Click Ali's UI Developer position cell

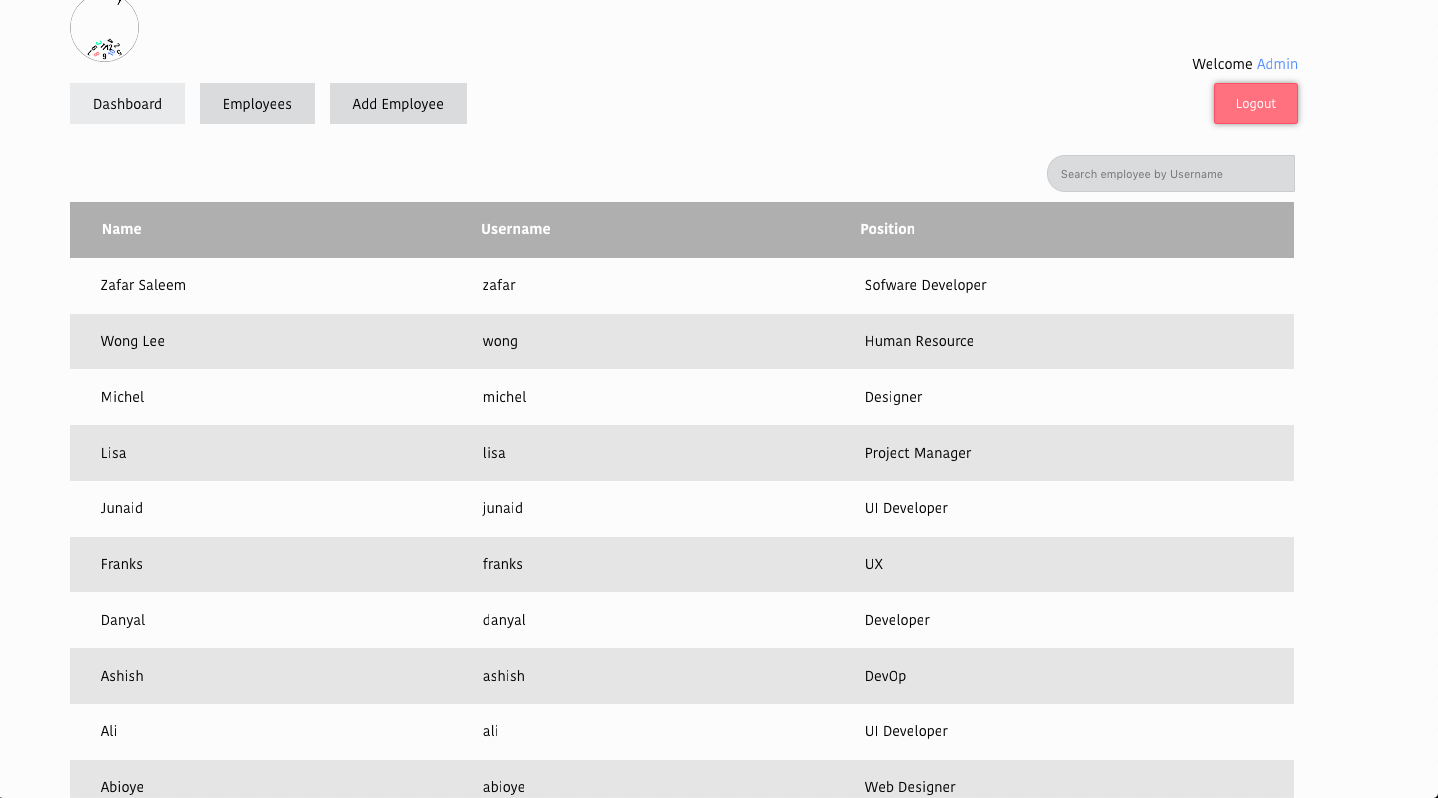[906, 731]
